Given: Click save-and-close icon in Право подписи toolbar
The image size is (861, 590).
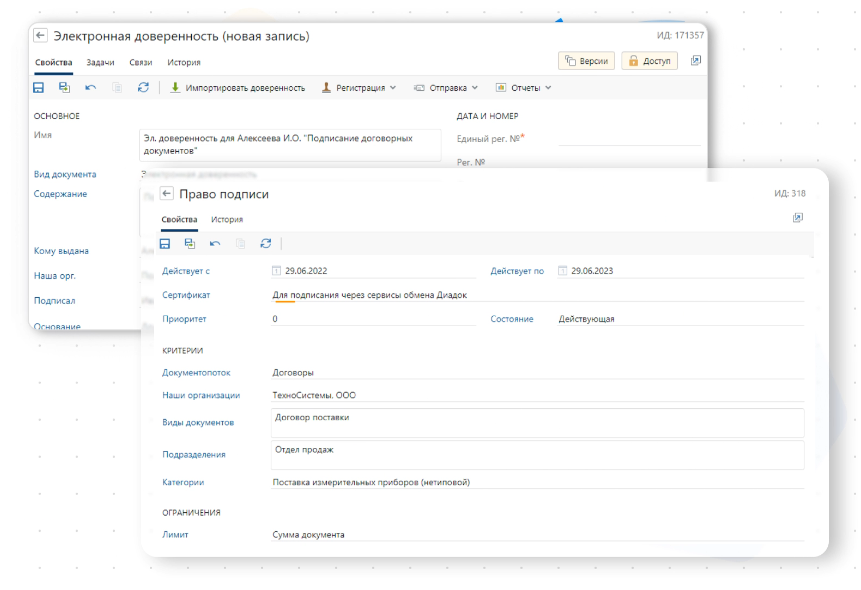Looking at the screenshot, I should click(190, 243).
